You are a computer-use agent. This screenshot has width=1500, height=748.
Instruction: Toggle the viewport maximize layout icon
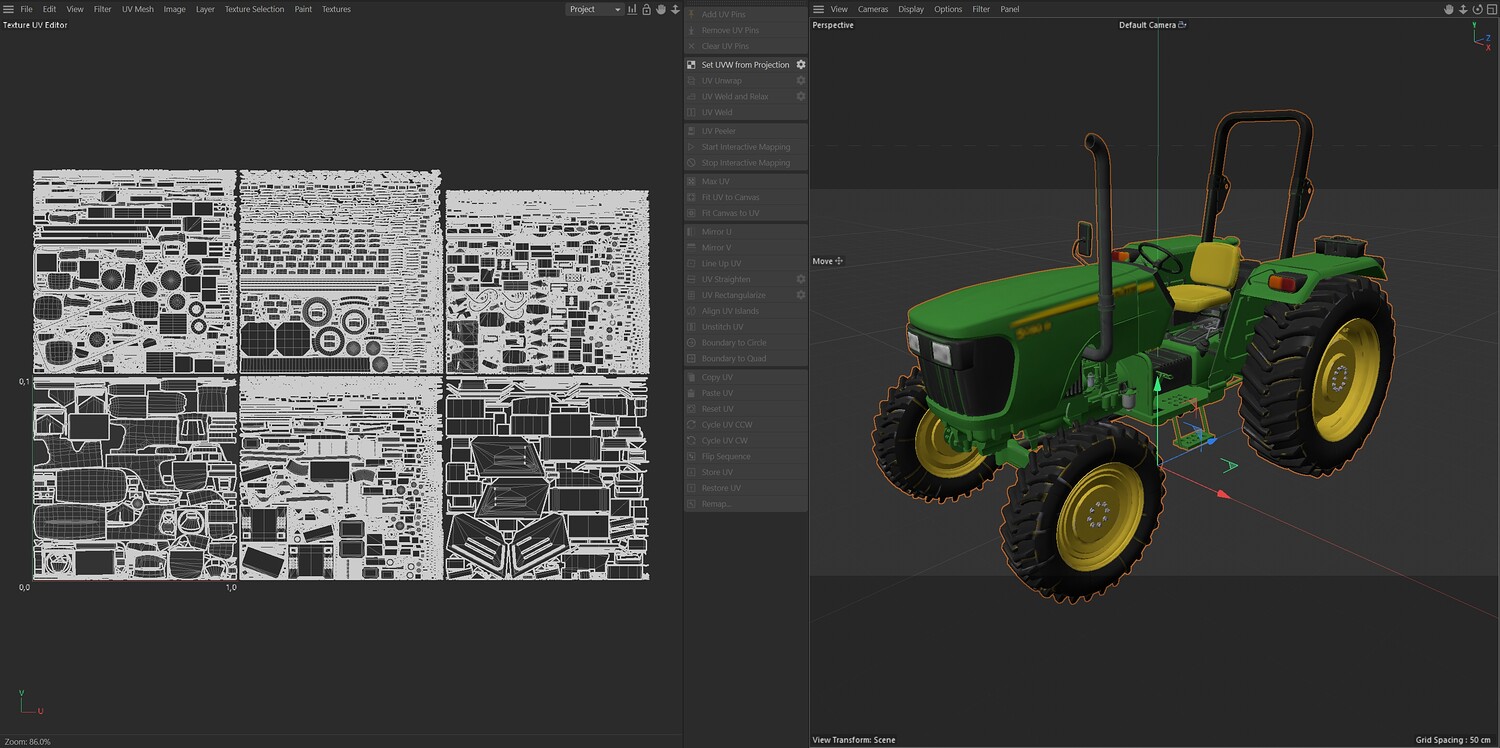click(x=1490, y=9)
